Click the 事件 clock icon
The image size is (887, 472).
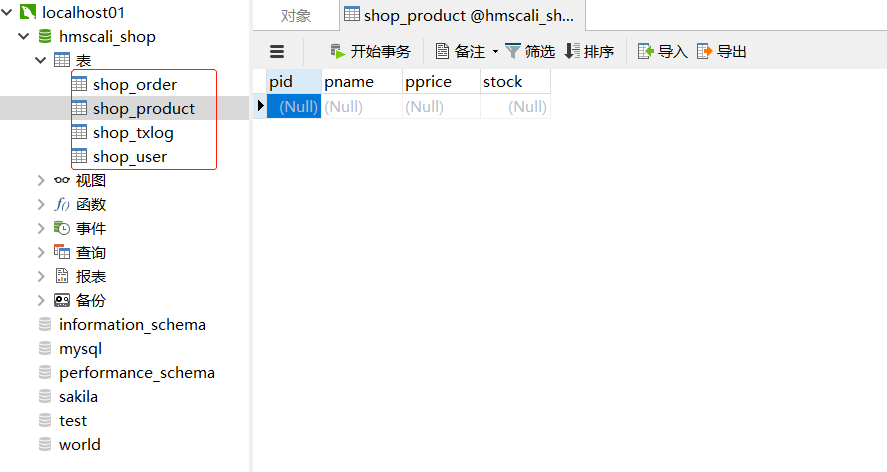point(62,228)
